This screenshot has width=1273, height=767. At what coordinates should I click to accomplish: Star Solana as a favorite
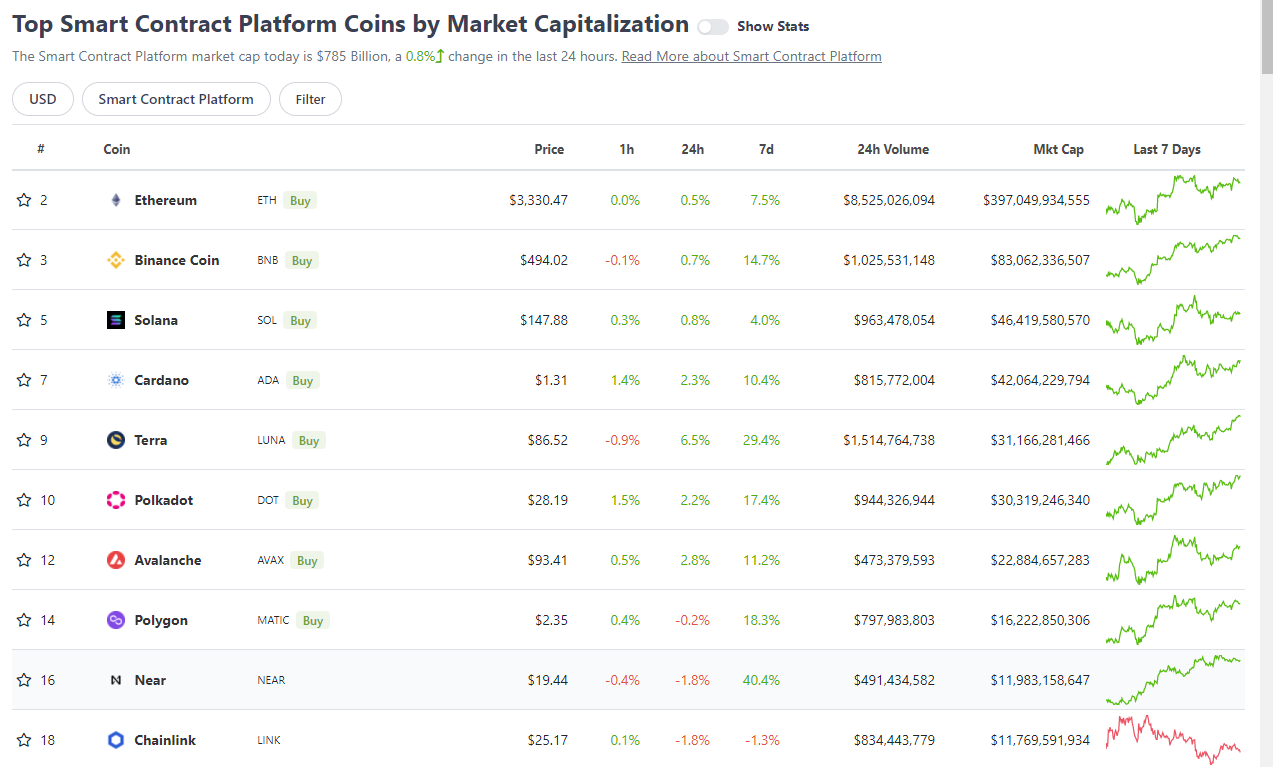[x=24, y=320]
